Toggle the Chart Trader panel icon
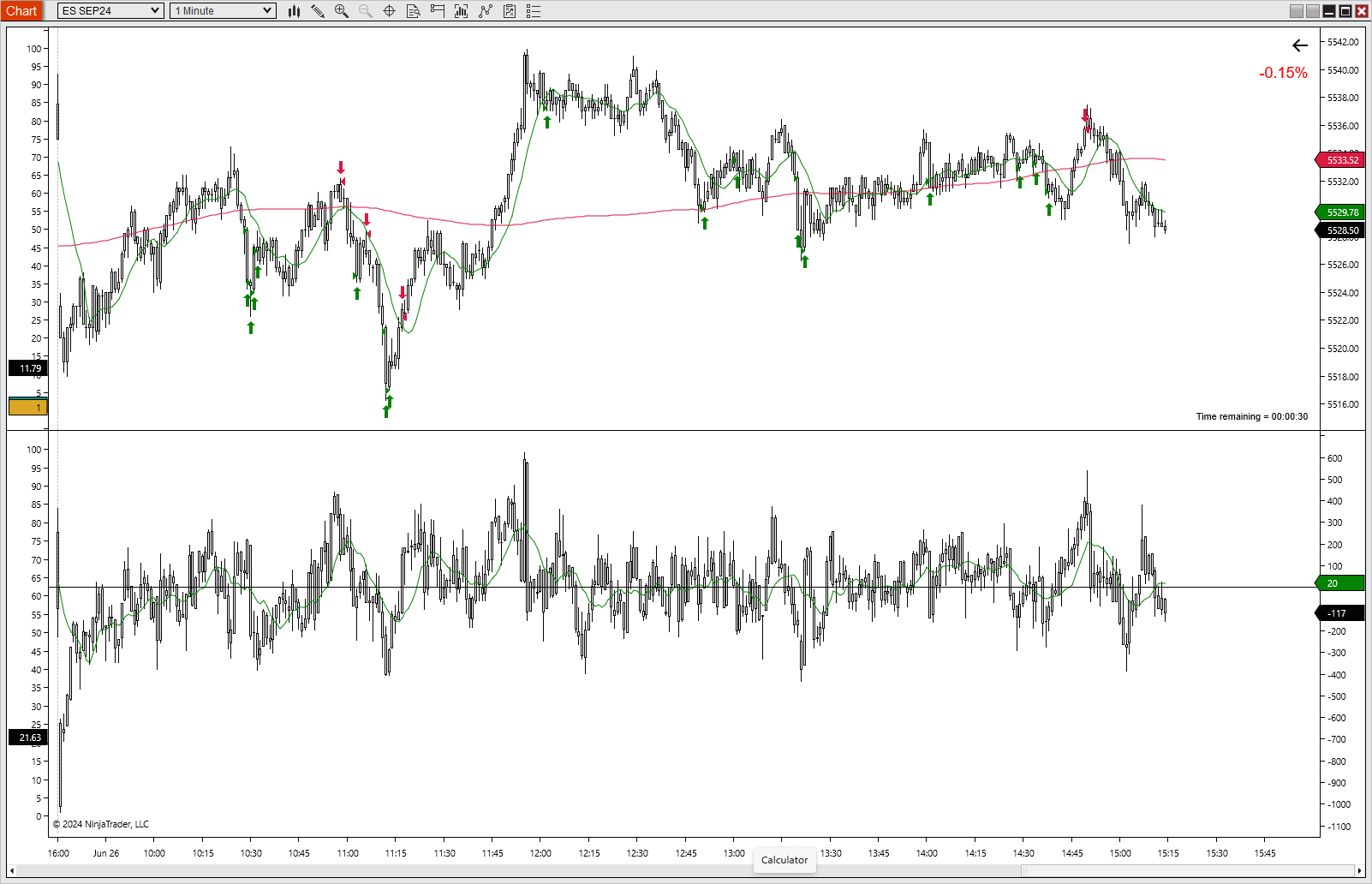The height and width of the screenshot is (884, 1372). pyautogui.click(x=437, y=11)
